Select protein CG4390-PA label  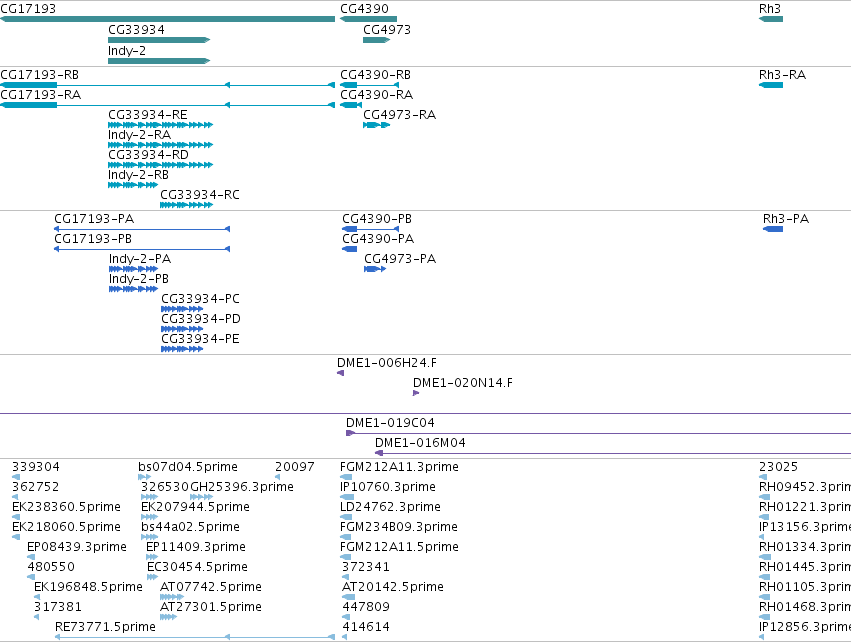pos(378,239)
